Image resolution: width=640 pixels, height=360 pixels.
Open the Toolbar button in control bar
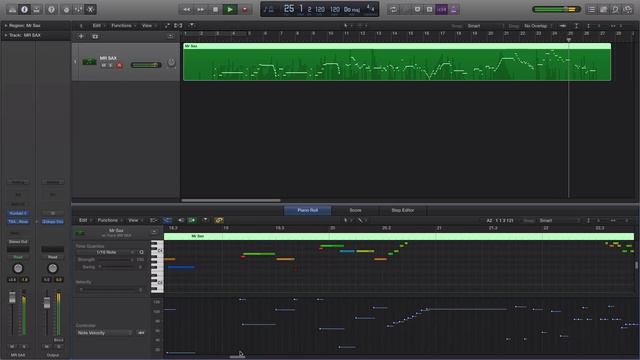point(36,9)
